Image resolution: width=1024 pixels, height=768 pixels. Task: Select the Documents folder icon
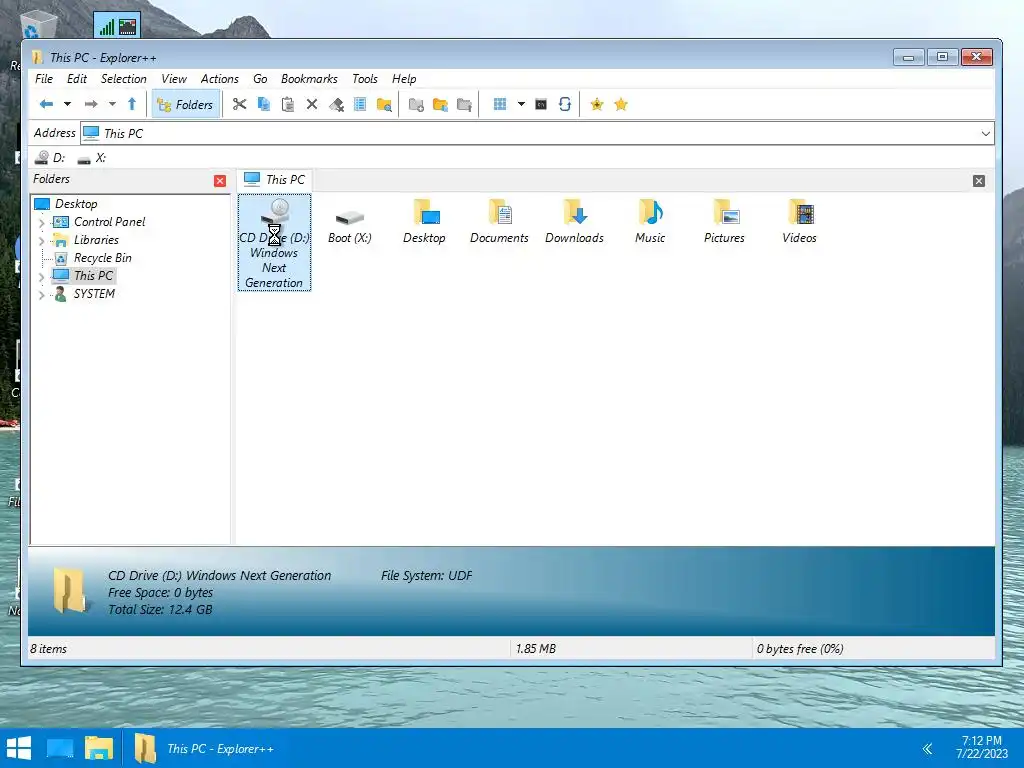point(500,221)
